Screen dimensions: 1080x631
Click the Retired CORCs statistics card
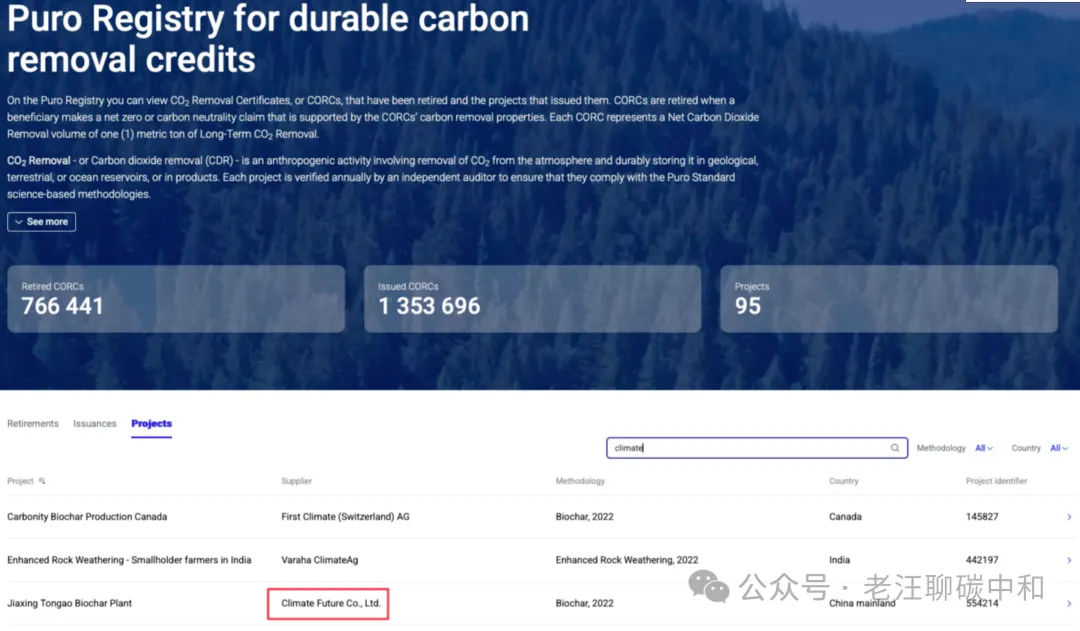tap(176, 299)
